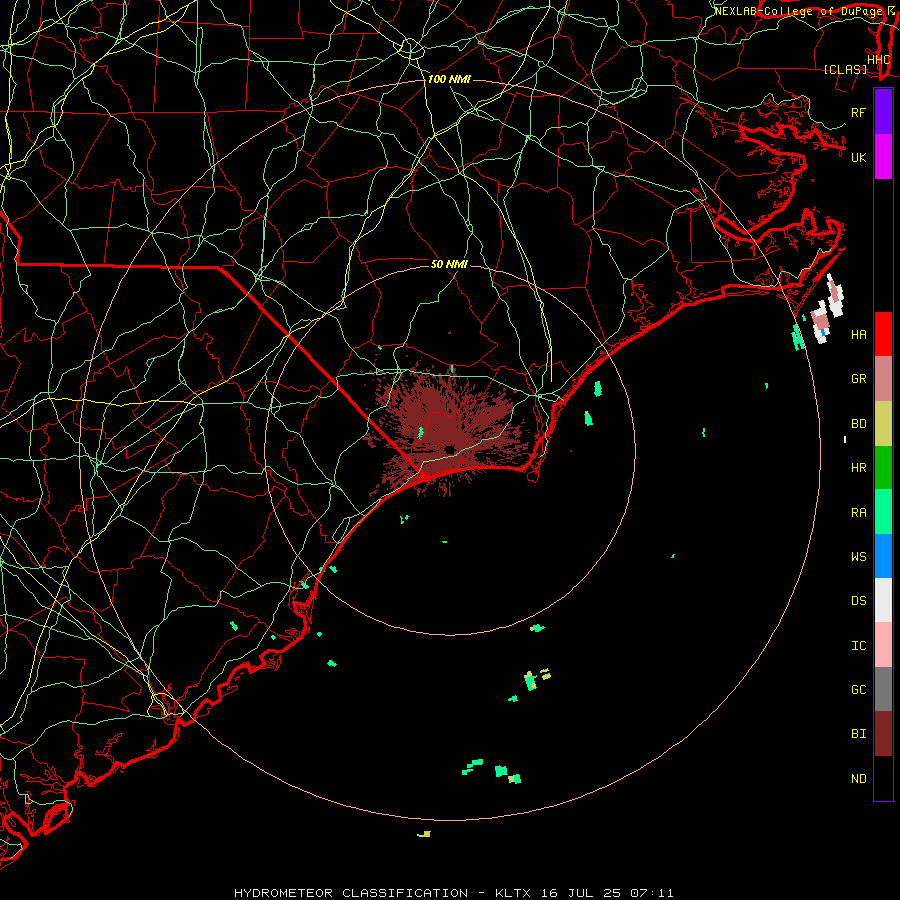The width and height of the screenshot is (900, 900).
Task: Click the [CLAS] label above the legend
Action: tap(845, 70)
